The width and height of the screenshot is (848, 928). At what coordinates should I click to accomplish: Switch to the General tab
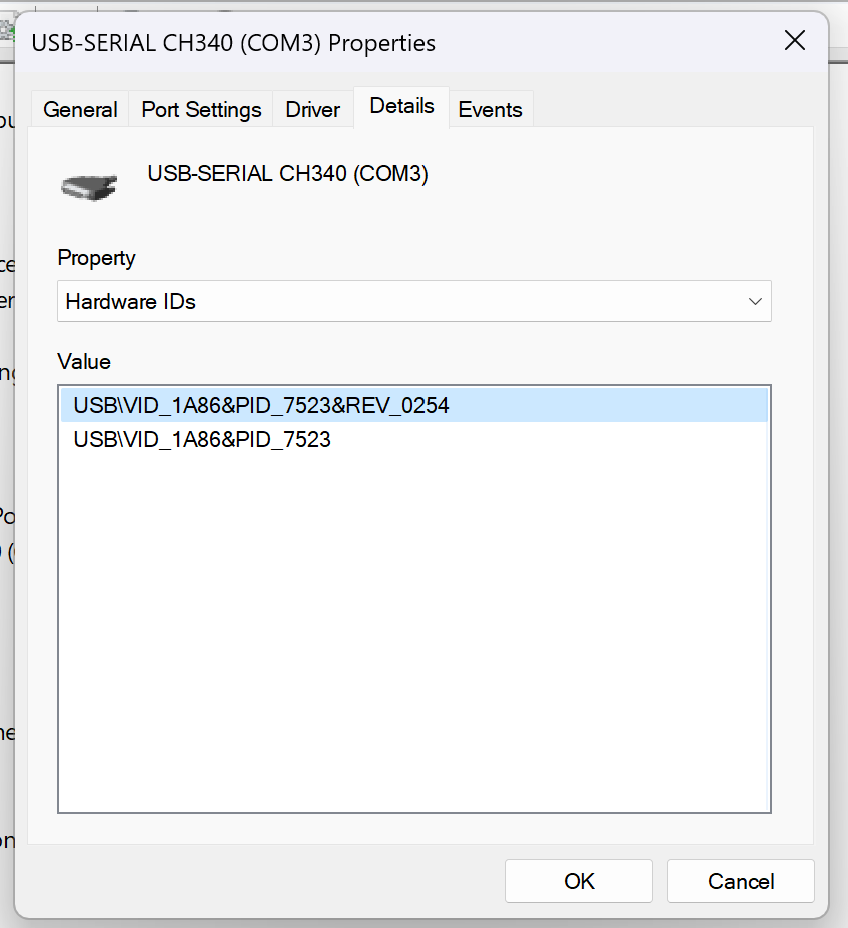[x=80, y=110]
